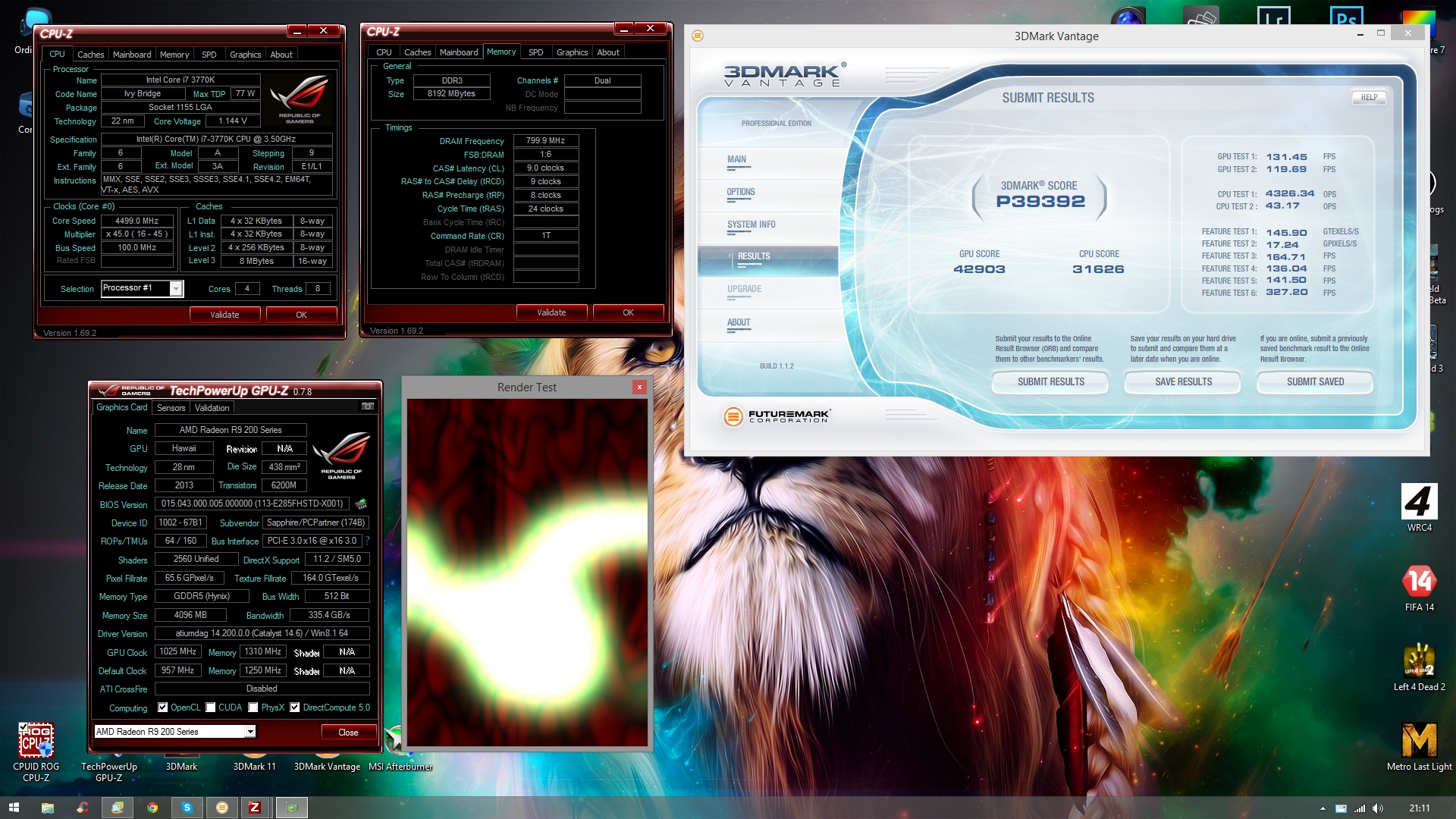Screen dimensions: 1456x819
Task: Click the orange 3DMark Vantage title bar icon
Action: click(698, 36)
